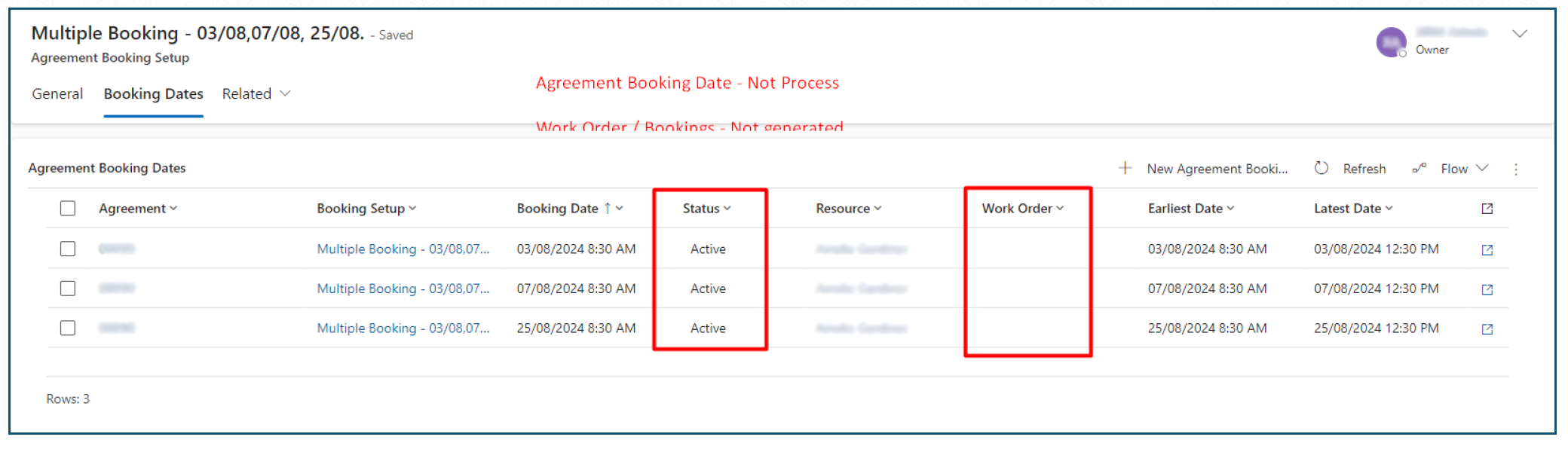
Task: Sort by the Booking Date column header
Action: 558,209
